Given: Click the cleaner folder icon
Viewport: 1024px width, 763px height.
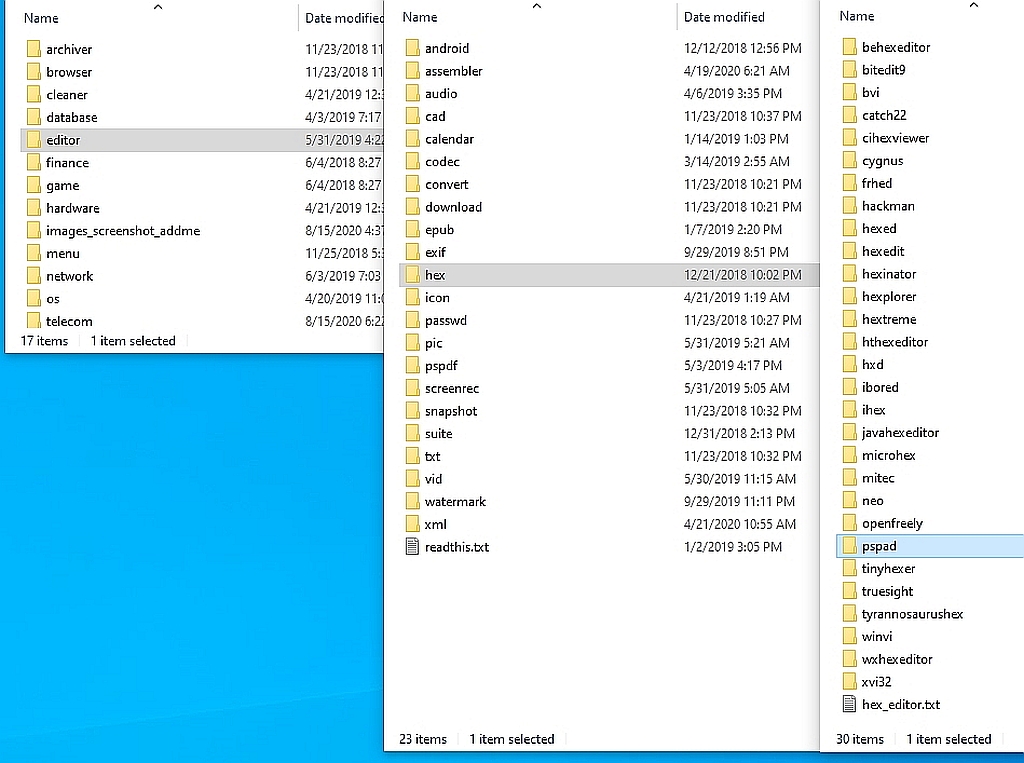Looking at the screenshot, I should 34,95.
